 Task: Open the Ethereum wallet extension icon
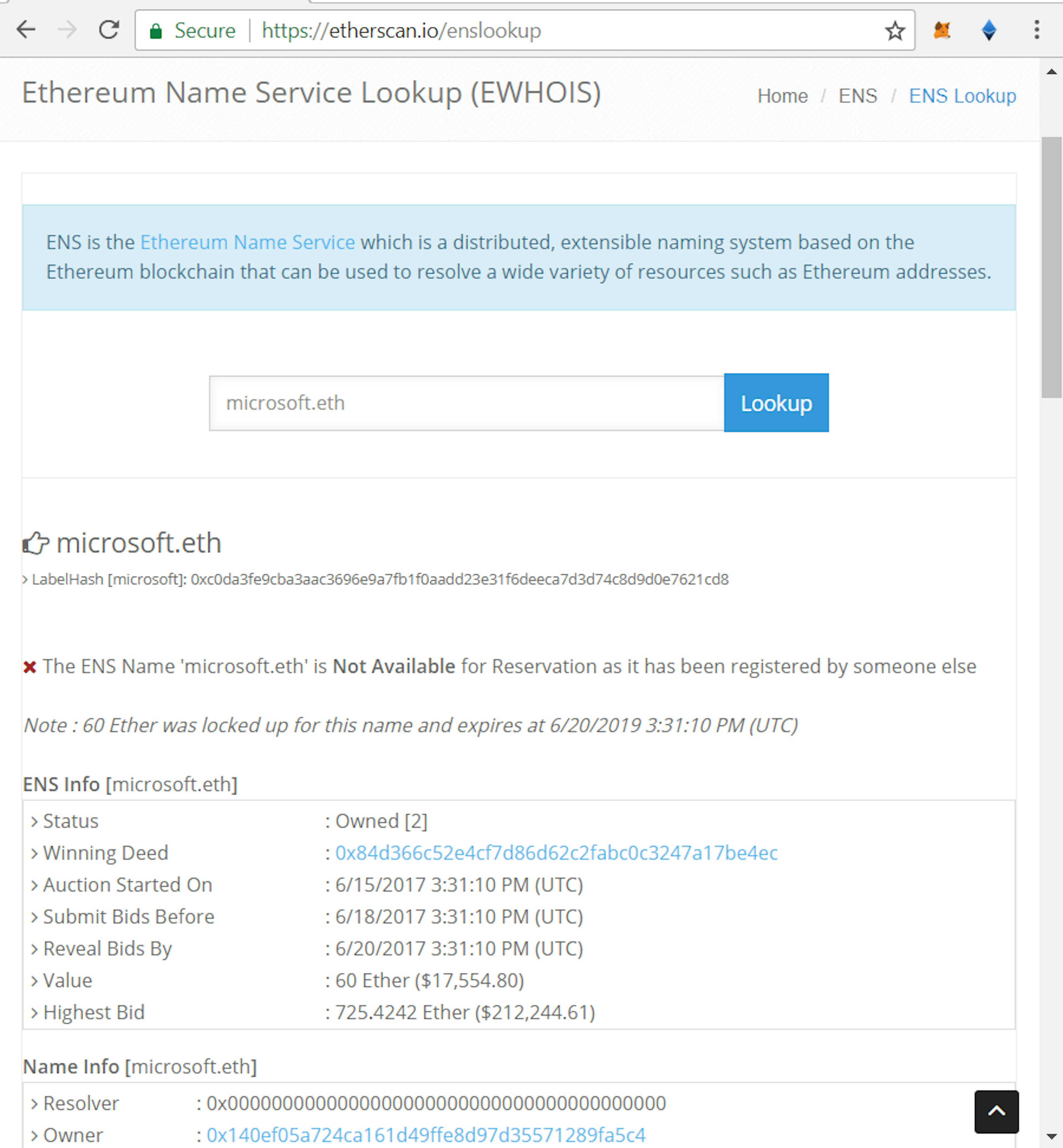(x=989, y=30)
